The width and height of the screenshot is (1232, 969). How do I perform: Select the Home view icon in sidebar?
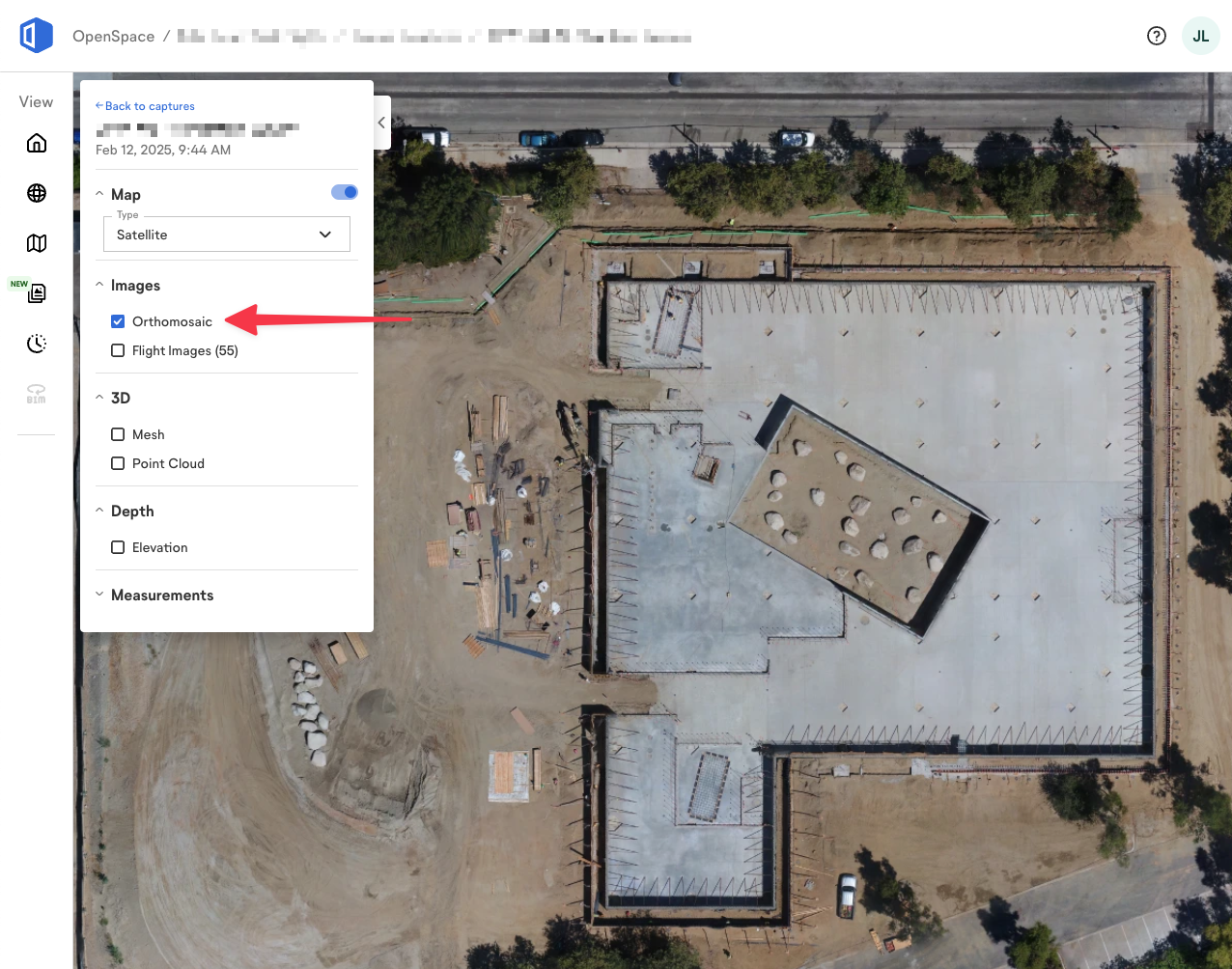(36, 142)
